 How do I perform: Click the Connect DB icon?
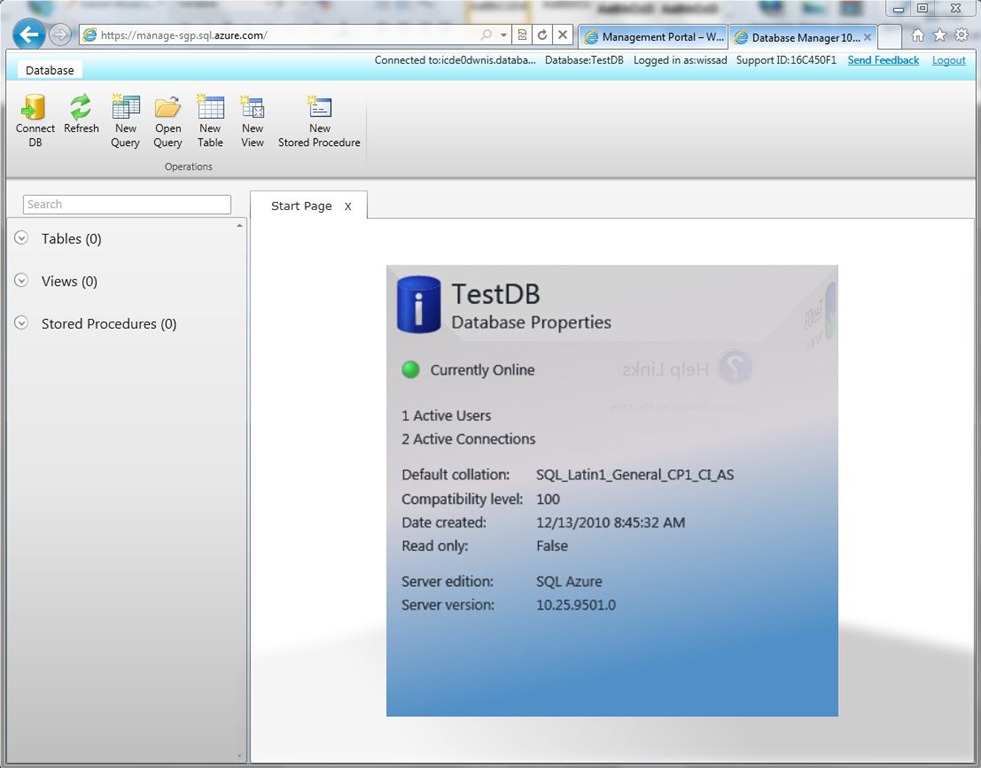[34, 108]
